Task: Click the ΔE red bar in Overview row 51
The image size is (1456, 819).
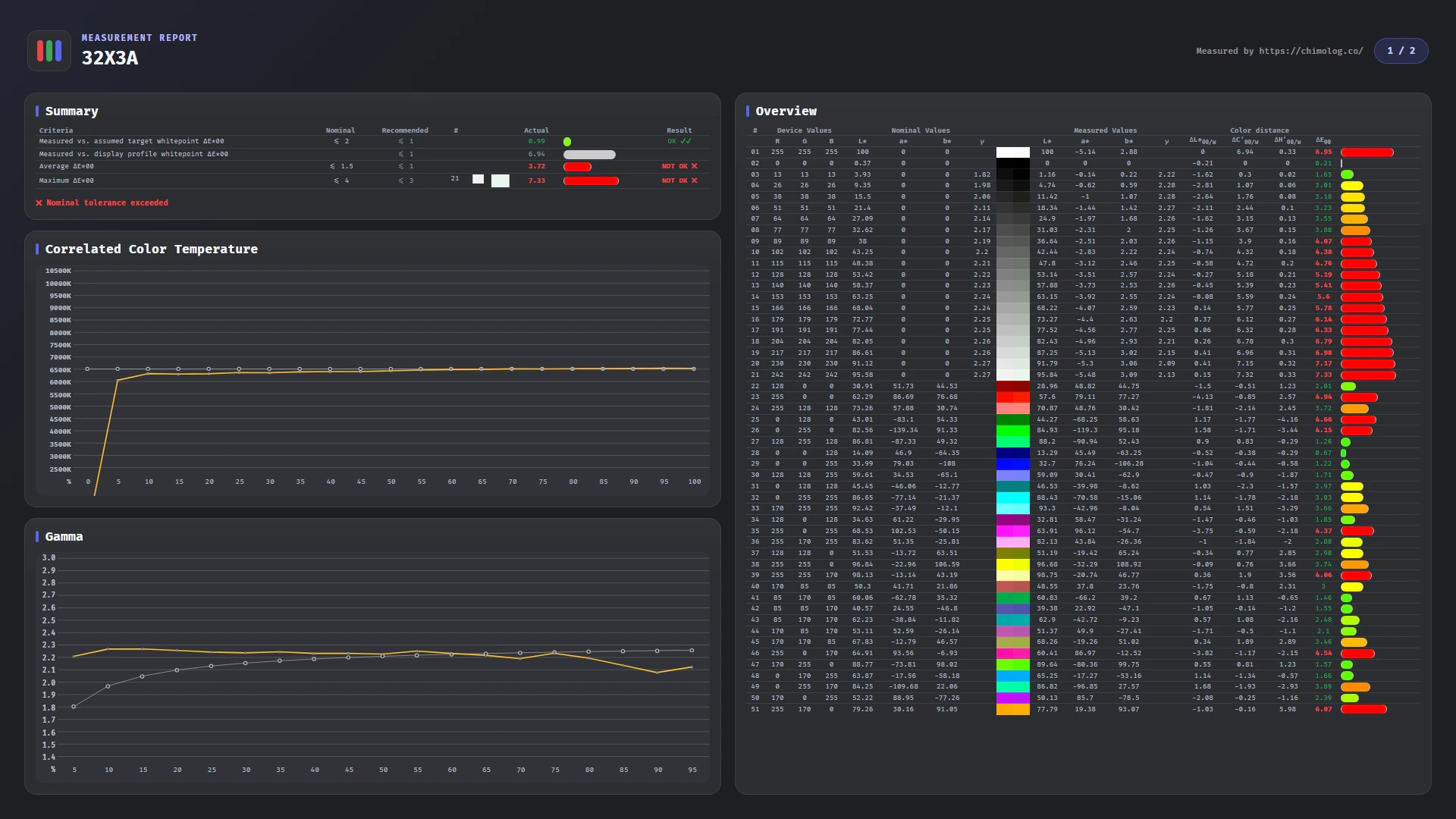Action: [1363, 710]
